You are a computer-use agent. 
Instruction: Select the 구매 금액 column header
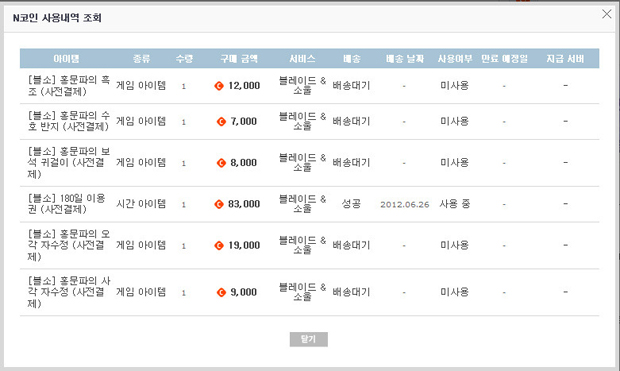(239, 59)
